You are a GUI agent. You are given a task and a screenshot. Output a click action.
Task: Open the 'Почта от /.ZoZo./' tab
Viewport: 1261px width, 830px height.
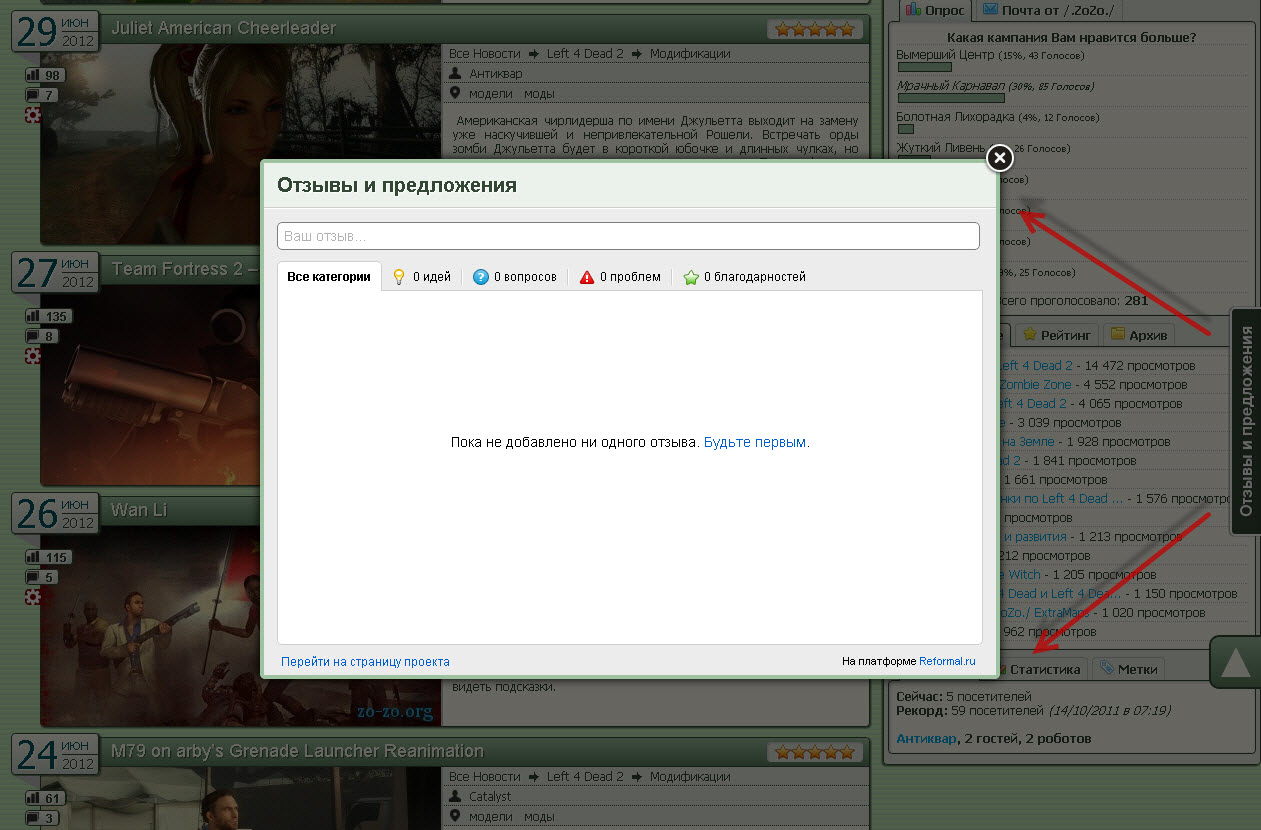(x=1049, y=10)
